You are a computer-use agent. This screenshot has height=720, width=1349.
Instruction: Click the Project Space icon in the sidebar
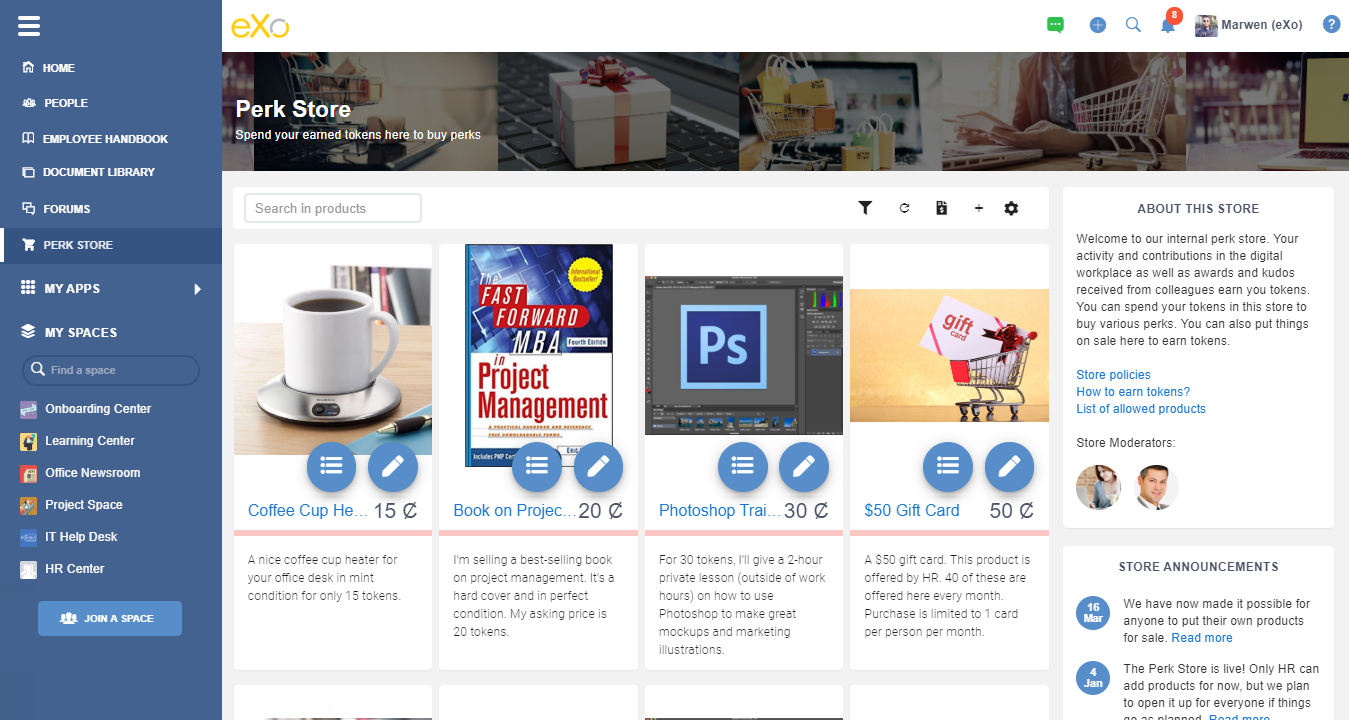(28, 505)
